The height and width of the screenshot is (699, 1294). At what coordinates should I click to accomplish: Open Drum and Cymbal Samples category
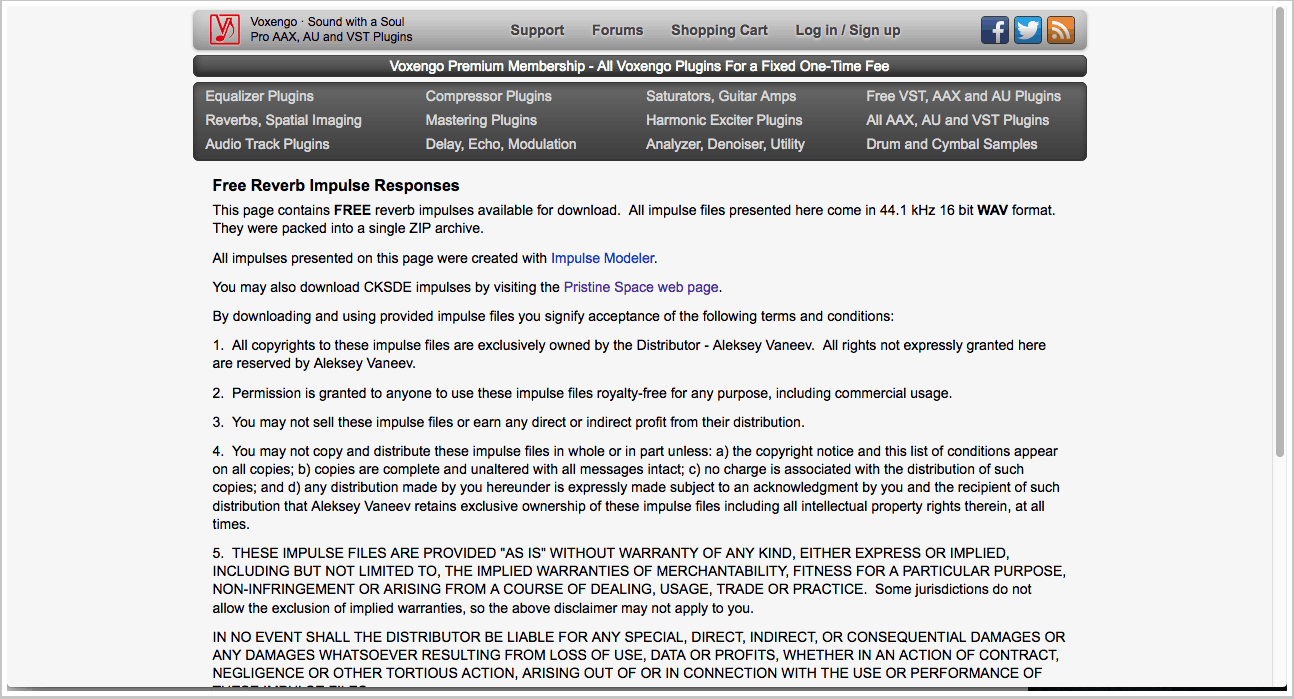coord(951,144)
